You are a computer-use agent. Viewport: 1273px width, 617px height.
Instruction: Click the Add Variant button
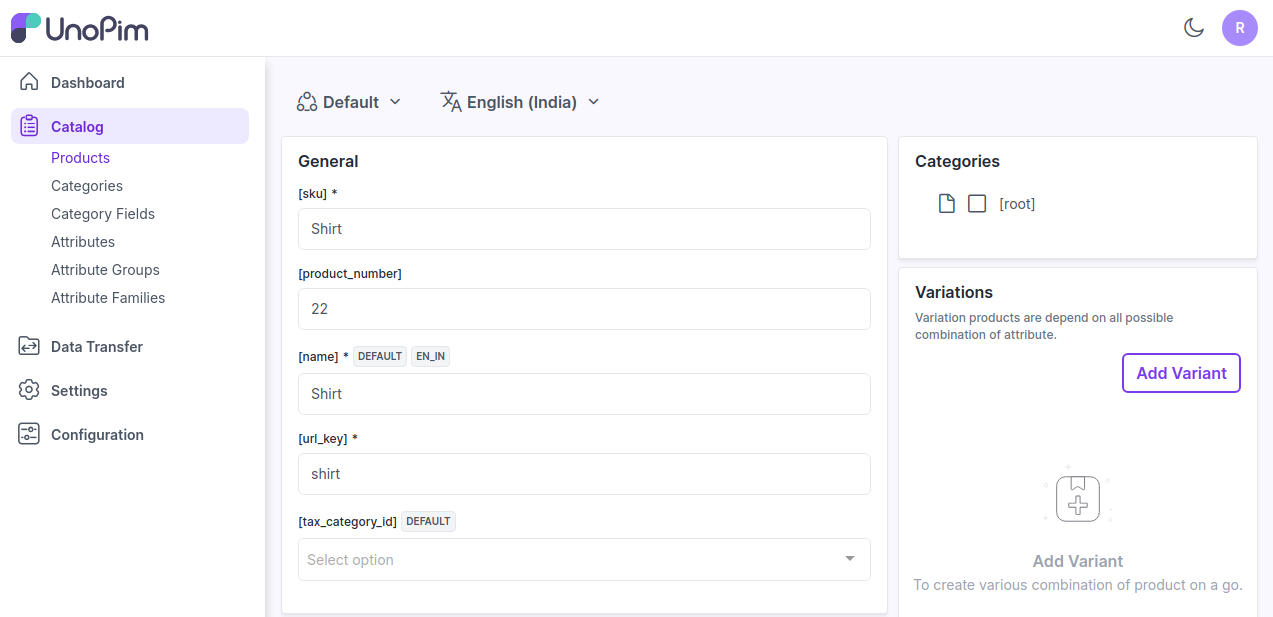[1181, 373]
